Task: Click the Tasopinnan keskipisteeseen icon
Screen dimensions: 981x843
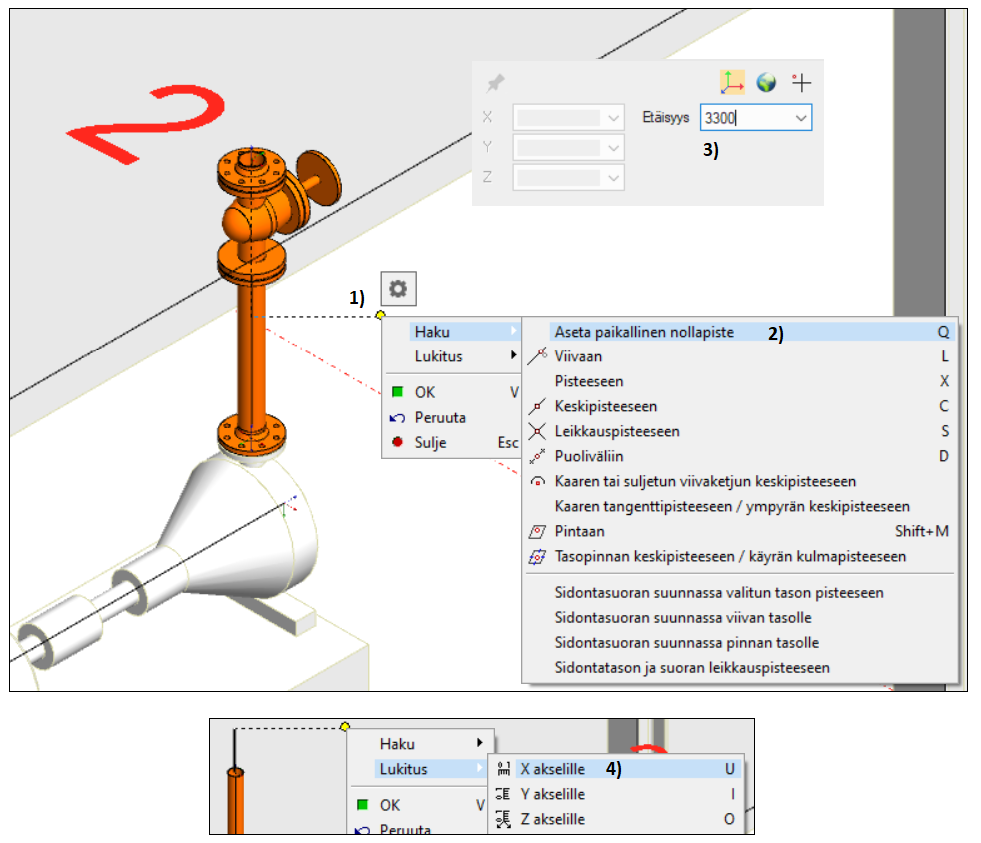Action: click(537, 556)
